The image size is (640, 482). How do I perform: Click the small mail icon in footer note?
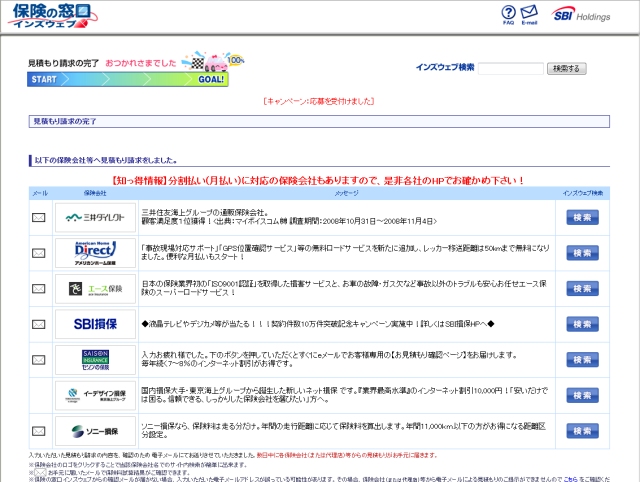40,472
